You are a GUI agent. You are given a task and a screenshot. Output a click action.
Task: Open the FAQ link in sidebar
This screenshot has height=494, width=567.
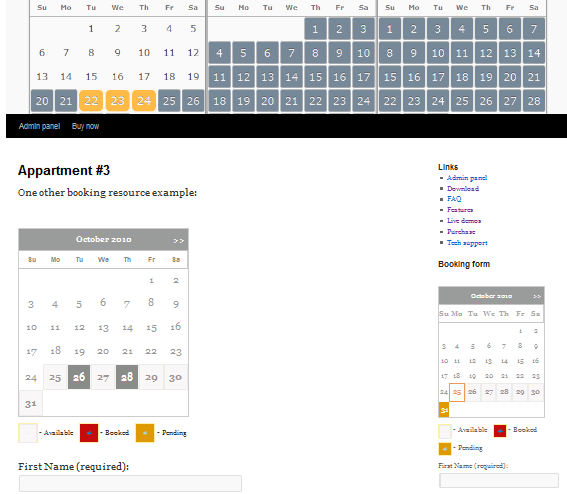click(454, 199)
